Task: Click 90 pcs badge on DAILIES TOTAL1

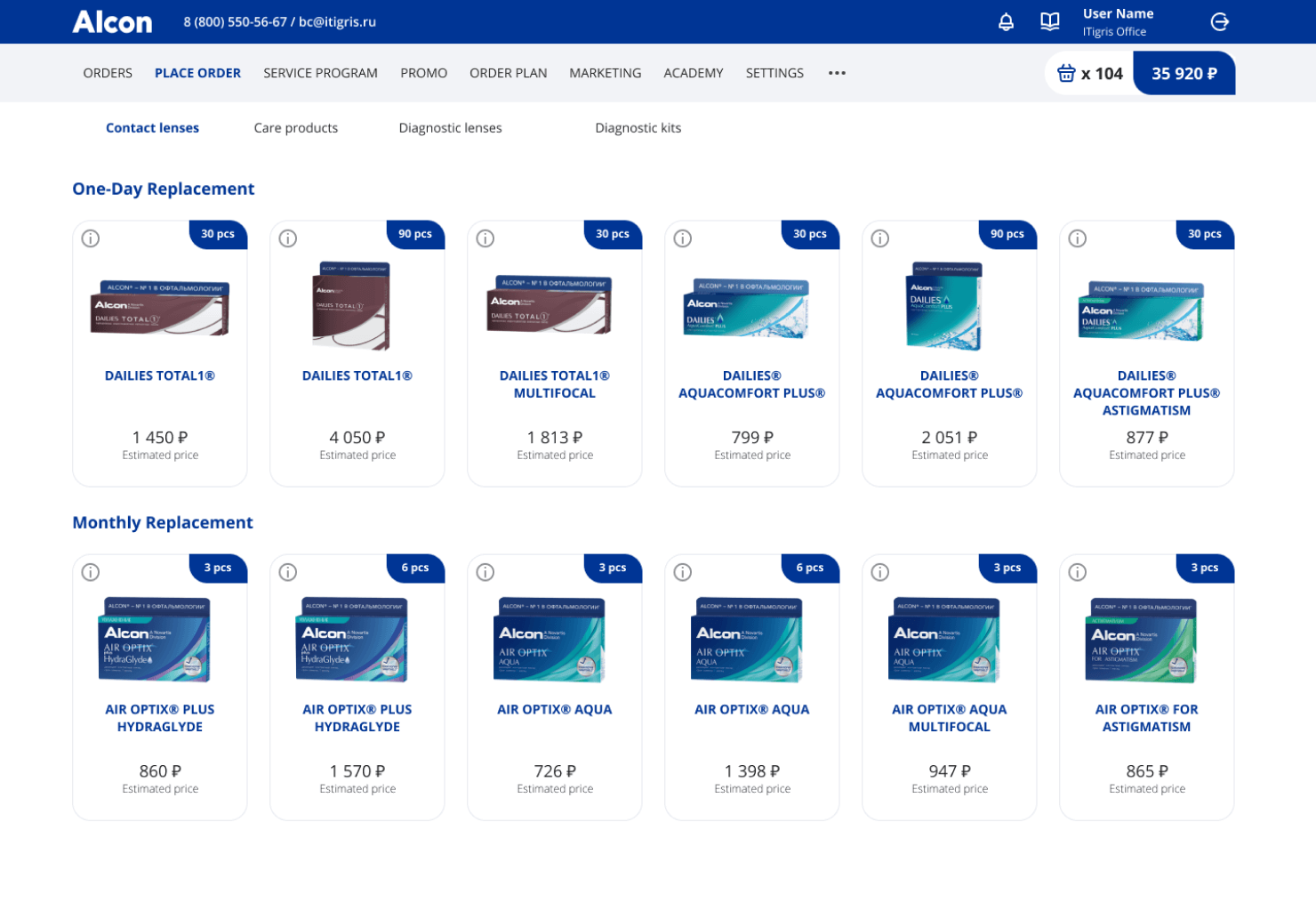Action: pos(415,234)
